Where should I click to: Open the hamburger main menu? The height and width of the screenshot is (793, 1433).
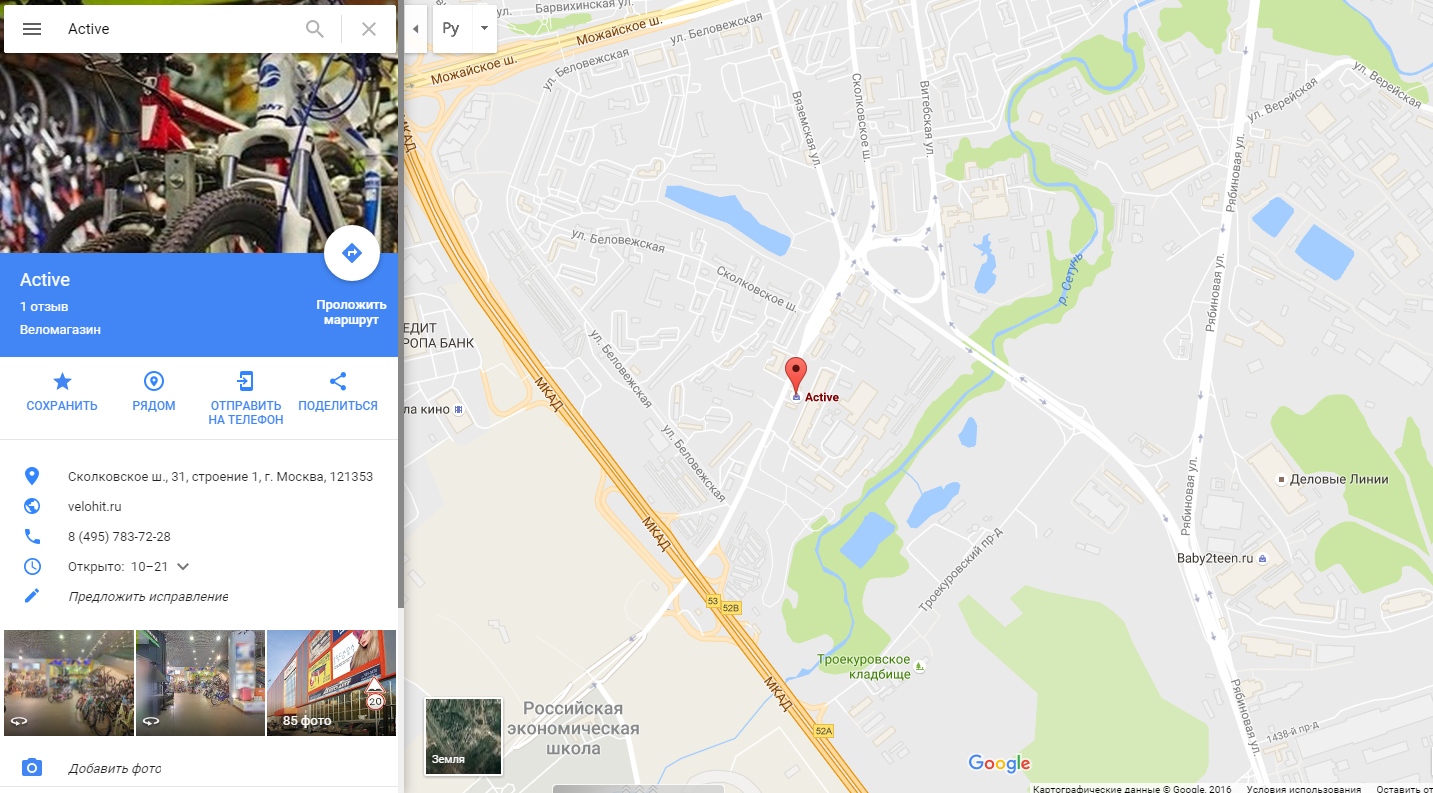coord(32,29)
